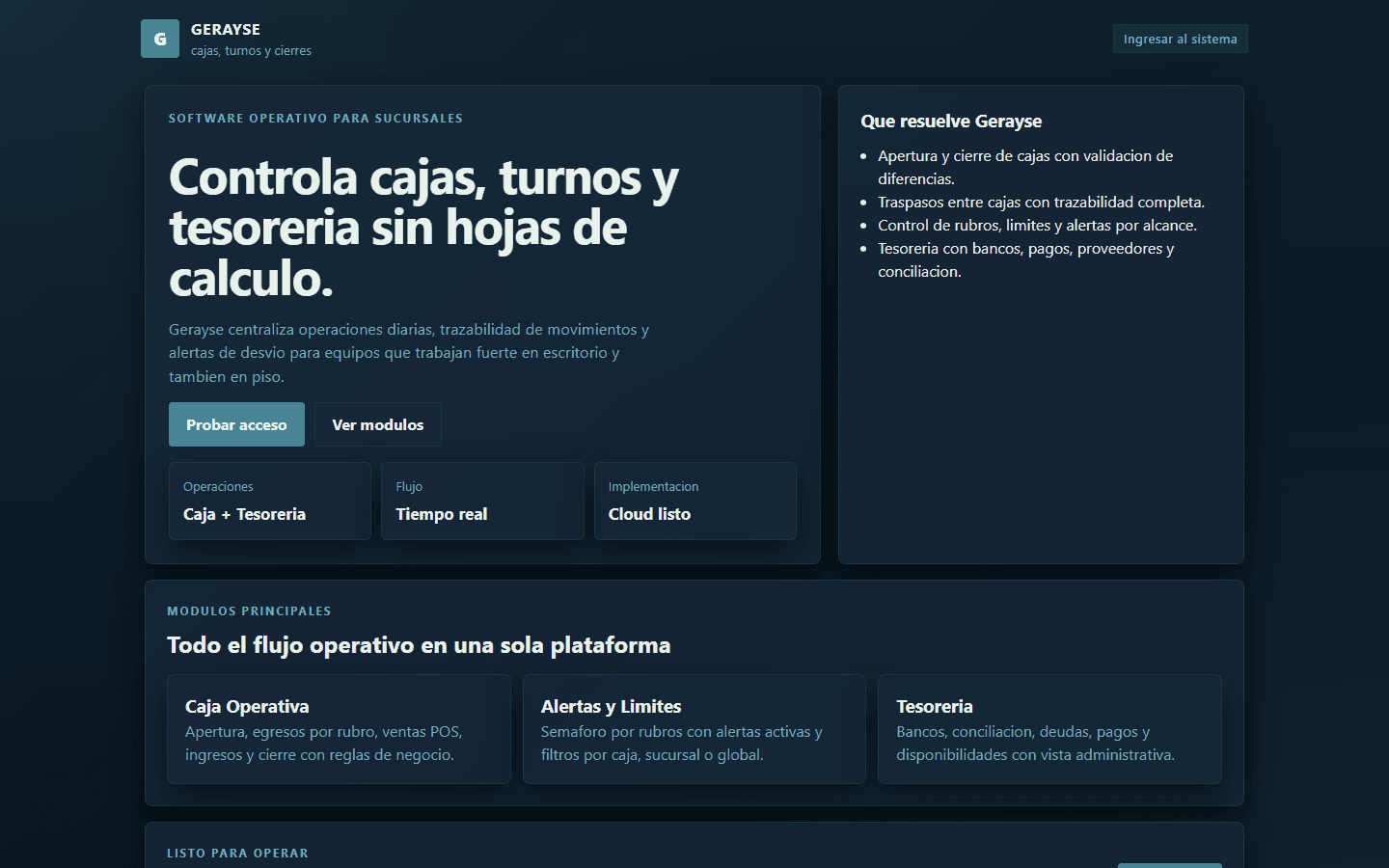Select the Flujo Tiempo real card

482,501
